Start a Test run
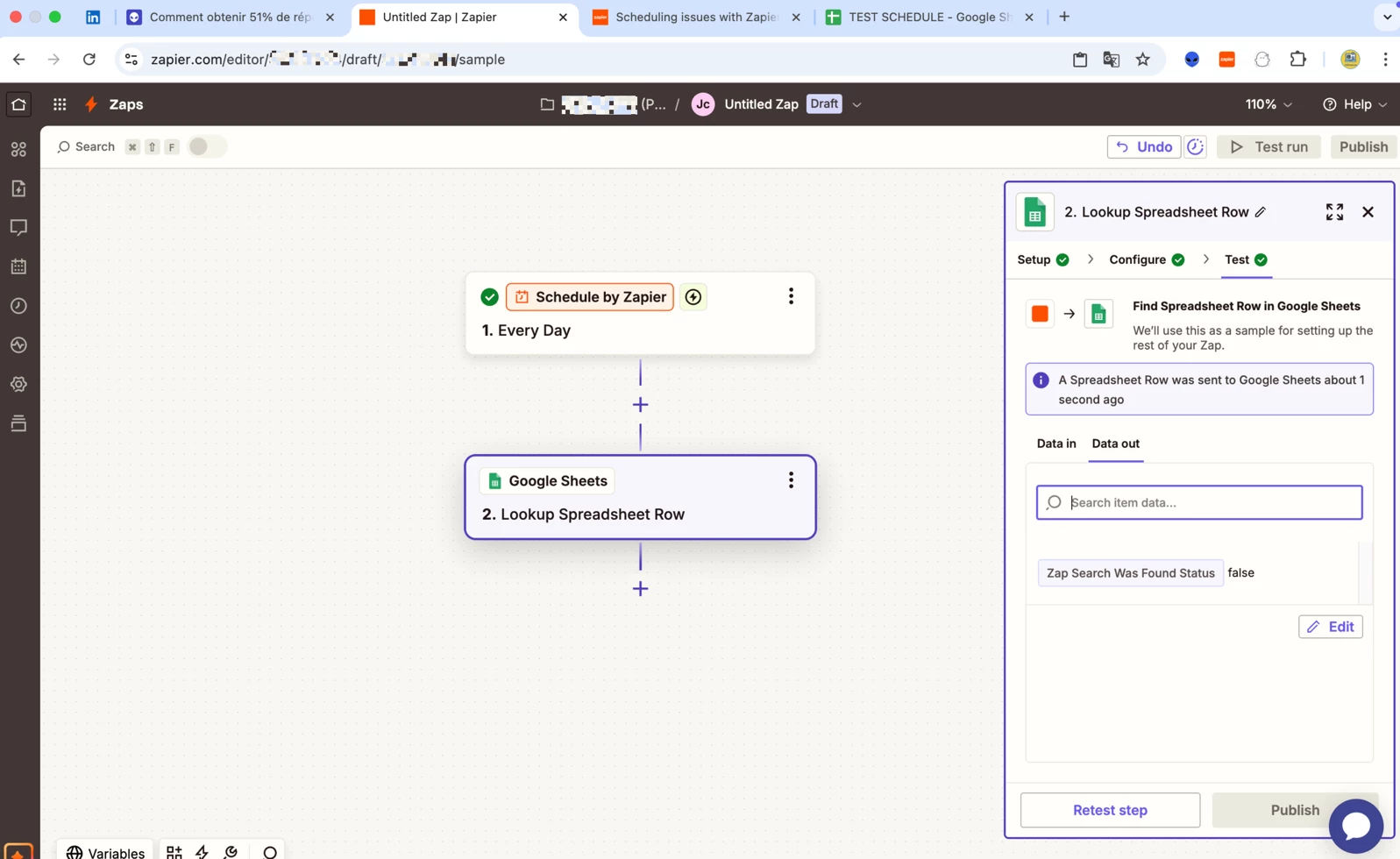This screenshot has width=1400, height=859. click(x=1269, y=146)
